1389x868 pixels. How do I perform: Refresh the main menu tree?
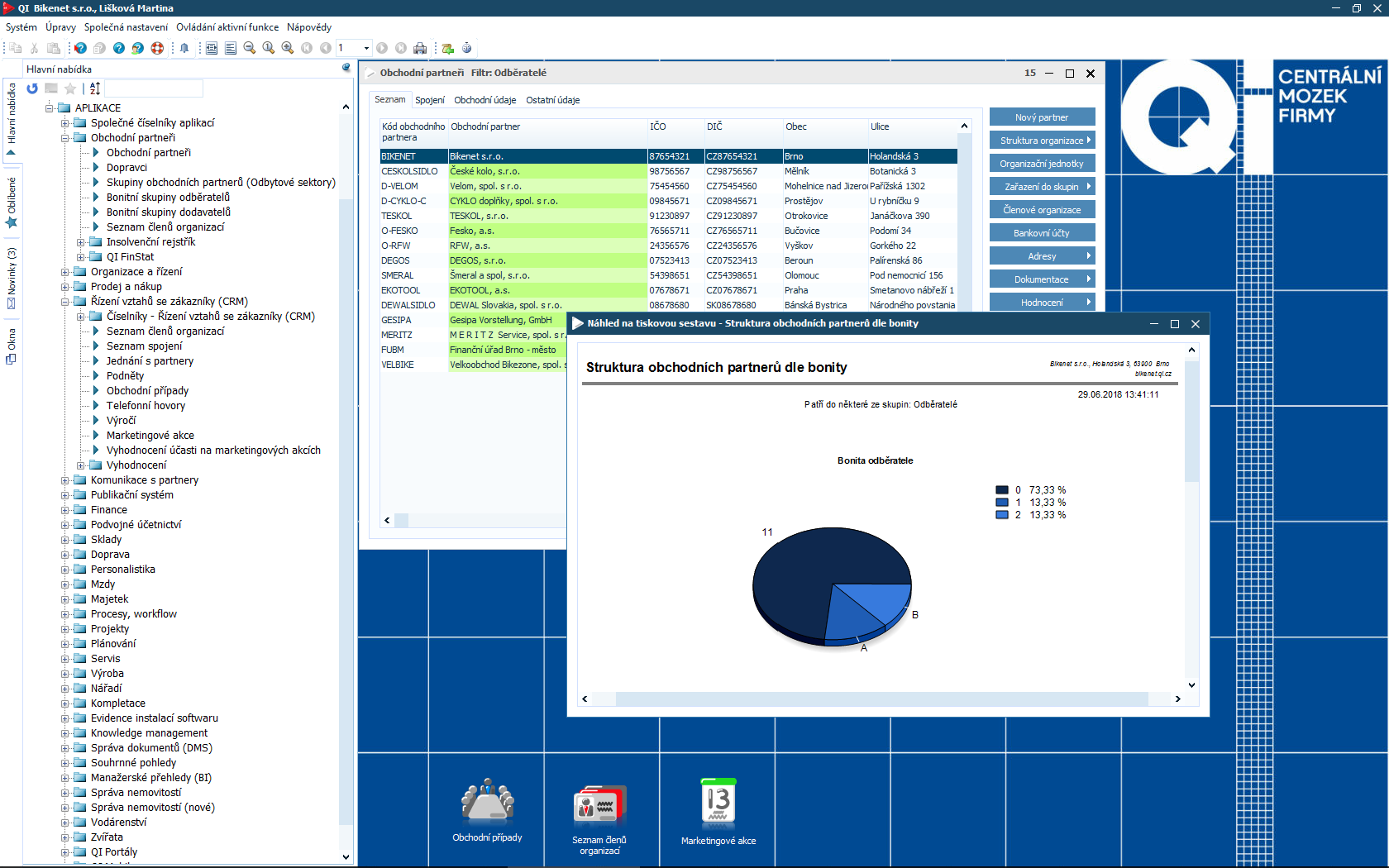[32, 88]
